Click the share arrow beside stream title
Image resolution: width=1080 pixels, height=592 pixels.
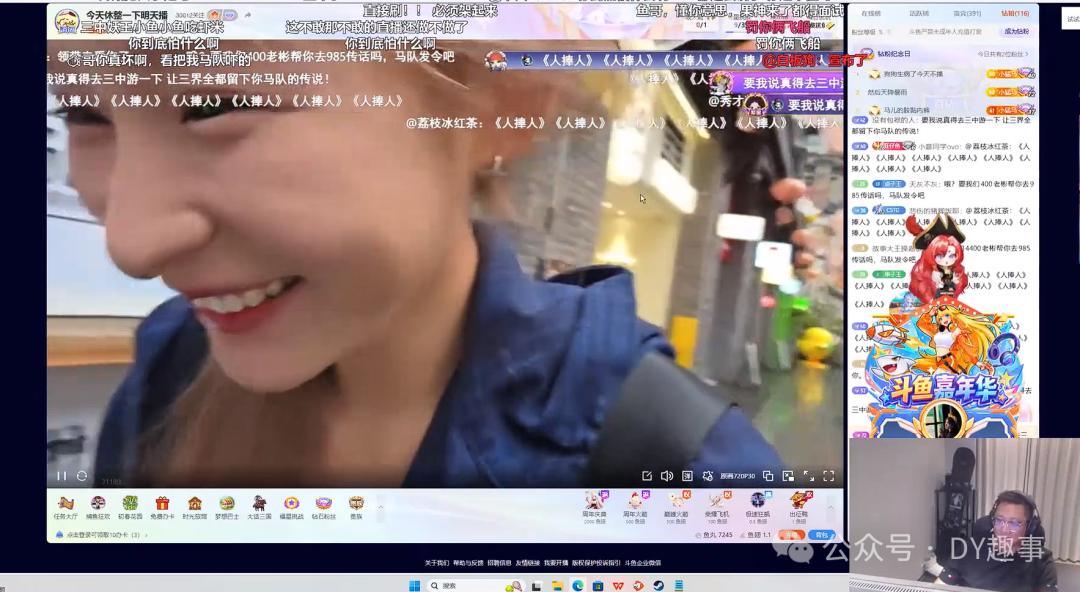(248, 14)
